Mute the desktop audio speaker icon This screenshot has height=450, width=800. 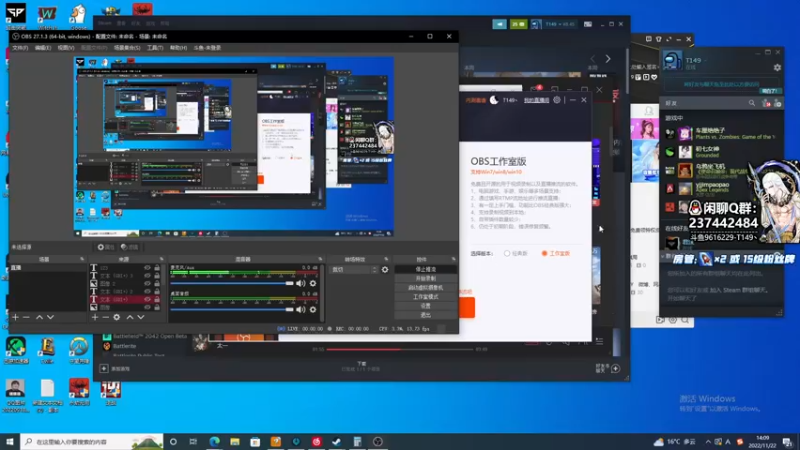301,309
